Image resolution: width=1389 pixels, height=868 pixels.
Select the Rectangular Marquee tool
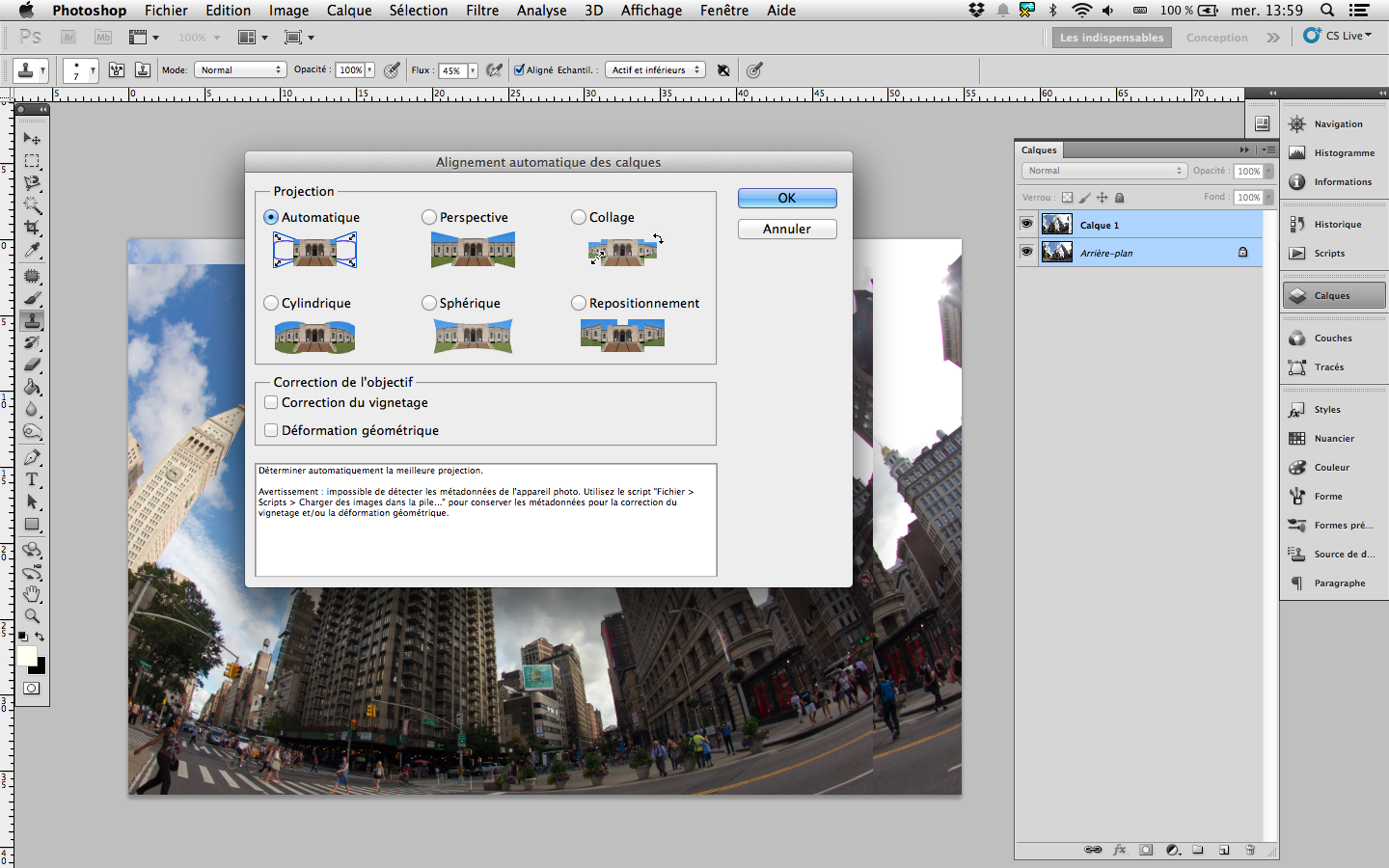click(32, 161)
